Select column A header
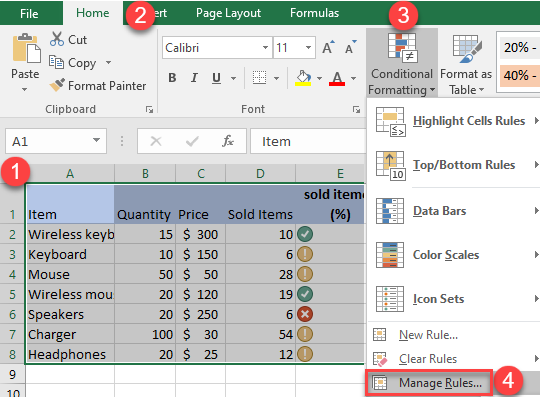The width and height of the screenshot is (540, 397). point(70,174)
